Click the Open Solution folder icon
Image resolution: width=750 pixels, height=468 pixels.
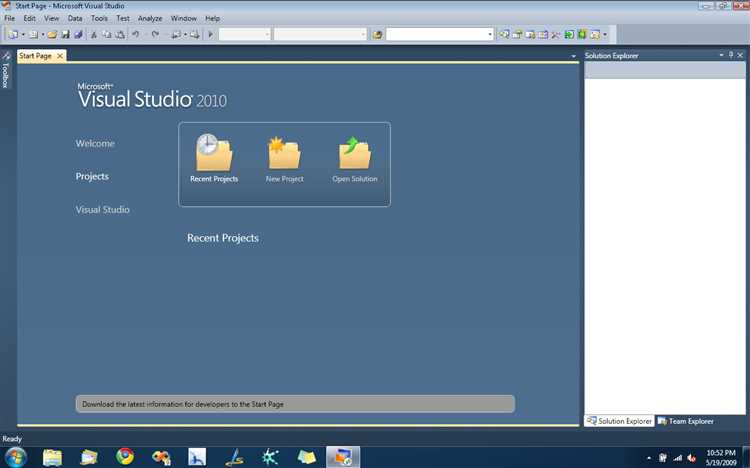(354, 153)
